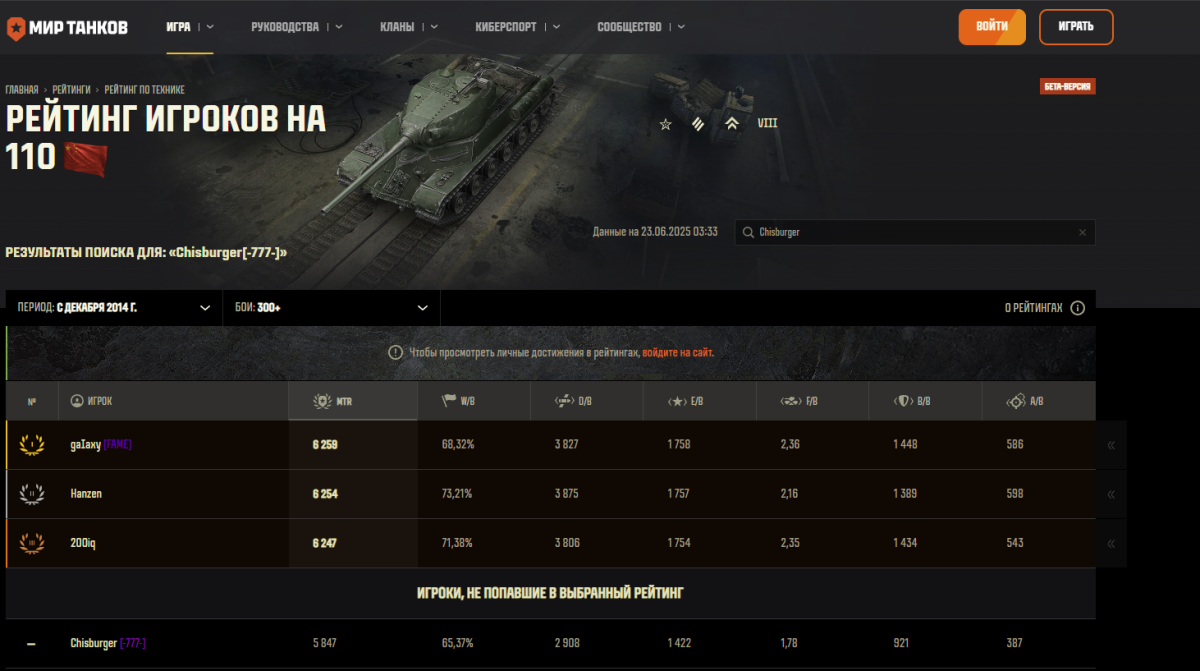Expand gaIaxy row with side arrow
The height and width of the screenshot is (671, 1200).
1111,445
